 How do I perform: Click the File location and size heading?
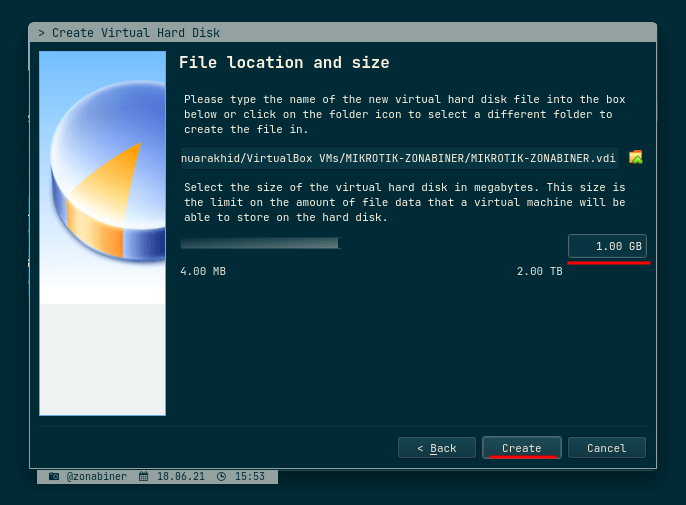point(284,63)
